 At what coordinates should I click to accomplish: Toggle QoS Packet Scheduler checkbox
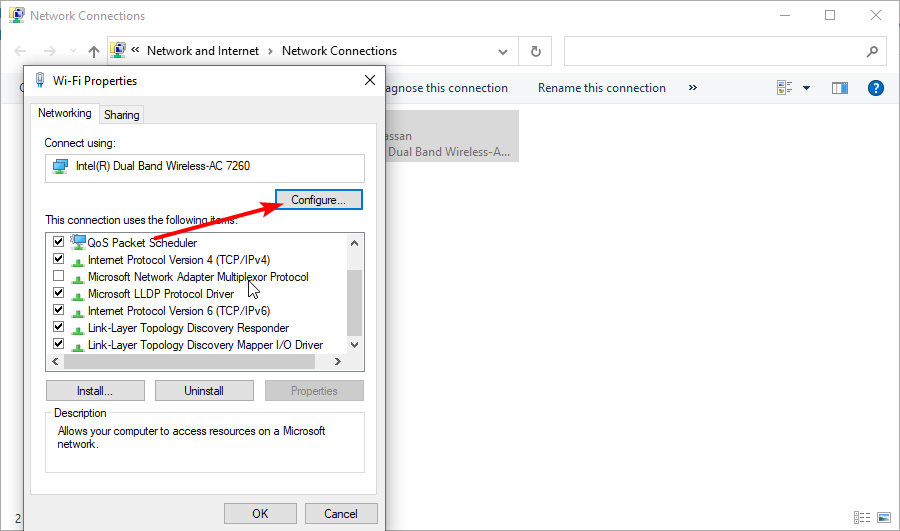tap(59, 242)
